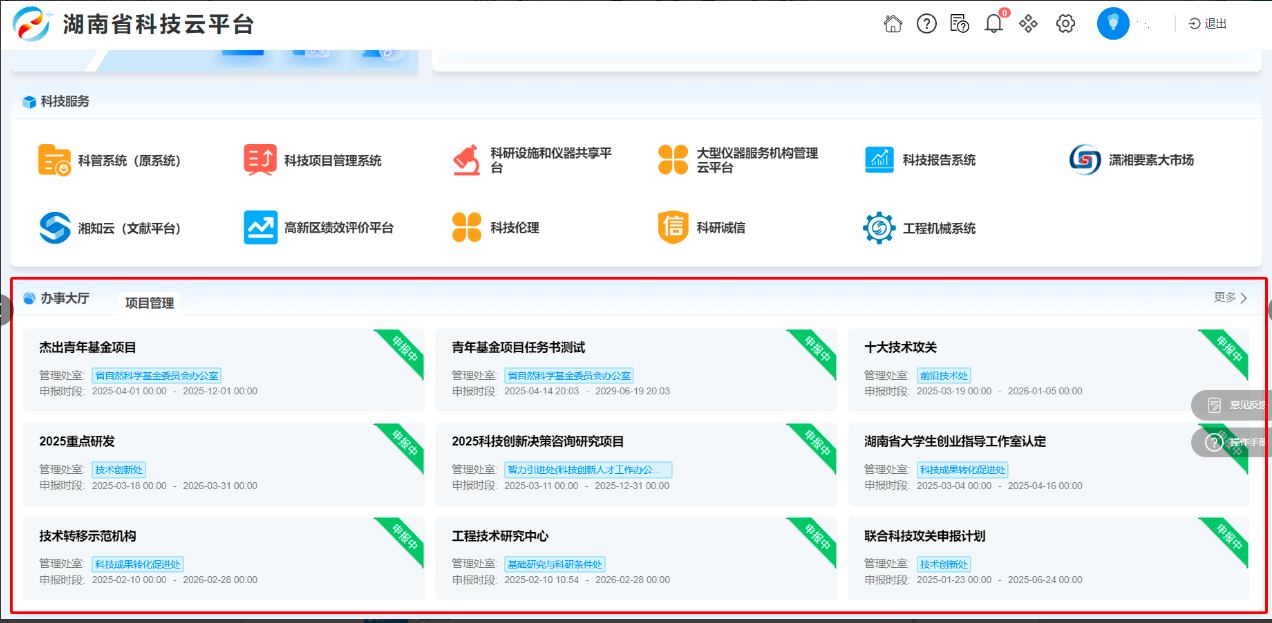Expand 更多 in 办事大厅
The width and height of the screenshot is (1272, 623).
coord(1230,297)
